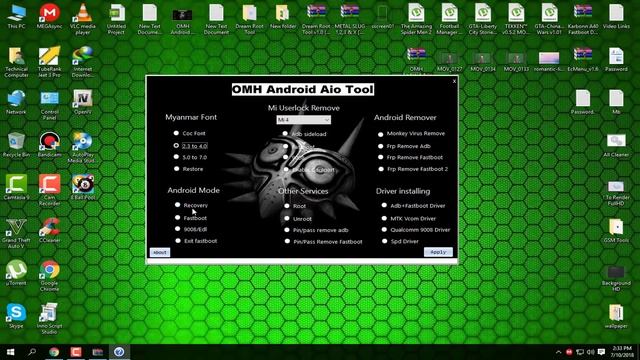Launch Camtasia 9 from the desktop

pos(16,188)
